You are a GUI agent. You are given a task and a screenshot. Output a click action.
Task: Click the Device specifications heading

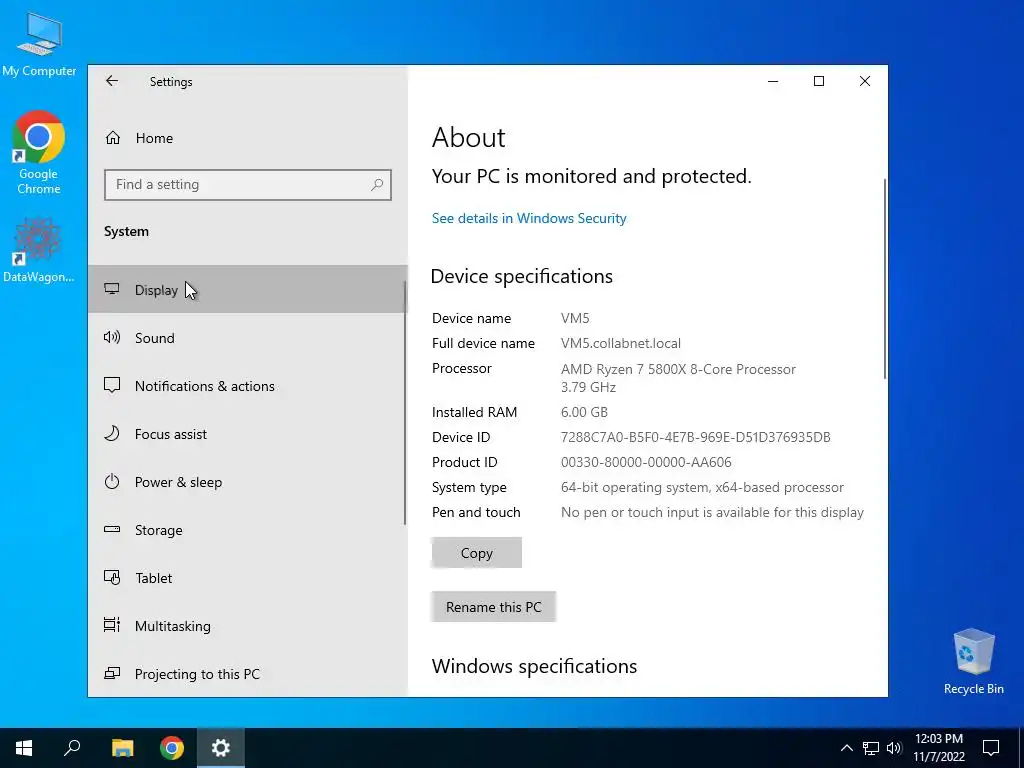(x=522, y=276)
